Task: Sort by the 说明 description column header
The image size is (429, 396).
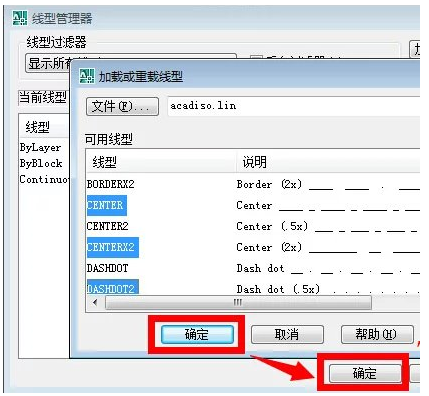Action: [328, 162]
